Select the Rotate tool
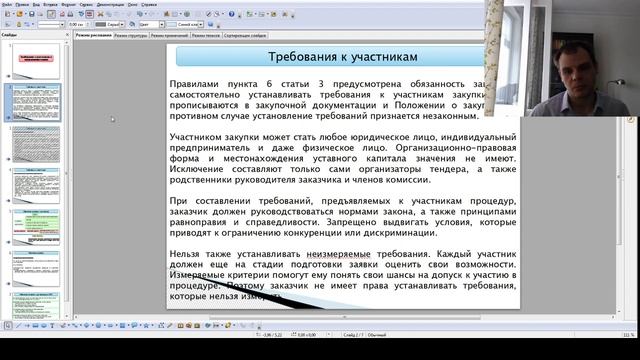 click(207, 325)
